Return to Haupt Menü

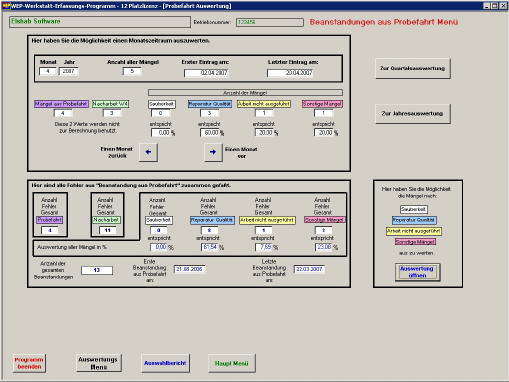tap(232, 363)
